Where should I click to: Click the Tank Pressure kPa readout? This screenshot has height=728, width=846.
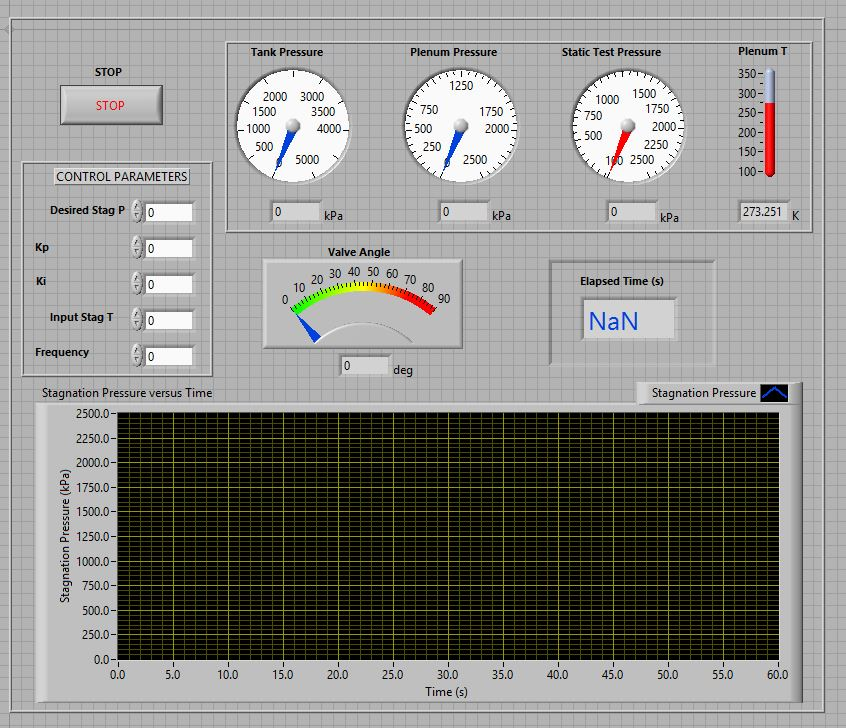point(294,212)
